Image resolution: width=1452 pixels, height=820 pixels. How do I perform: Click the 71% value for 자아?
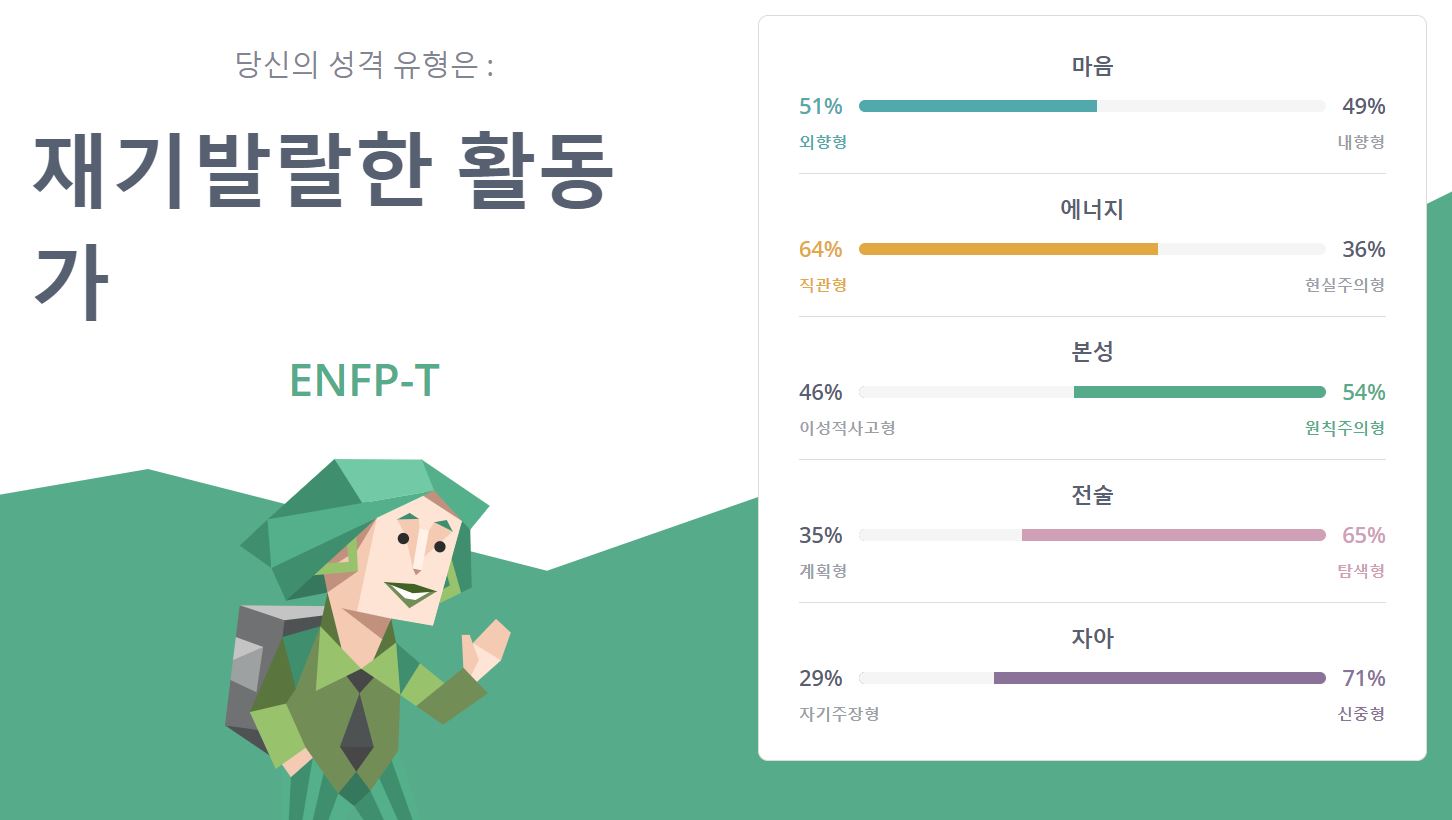tap(1364, 678)
